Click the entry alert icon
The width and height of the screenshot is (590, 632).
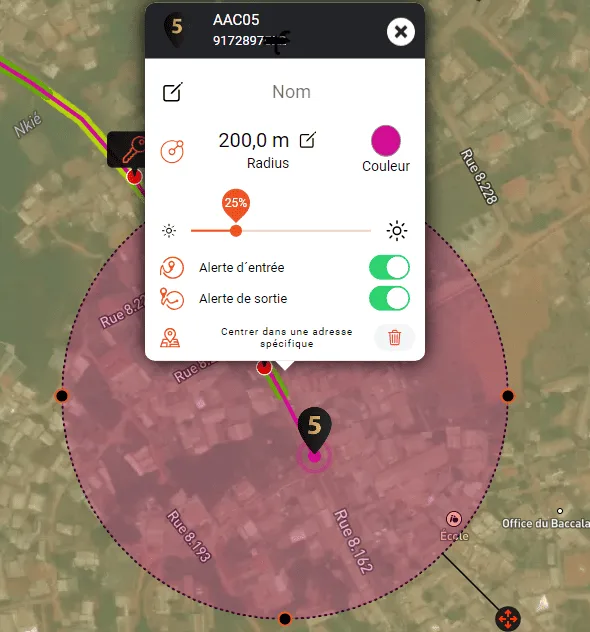coord(172,268)
